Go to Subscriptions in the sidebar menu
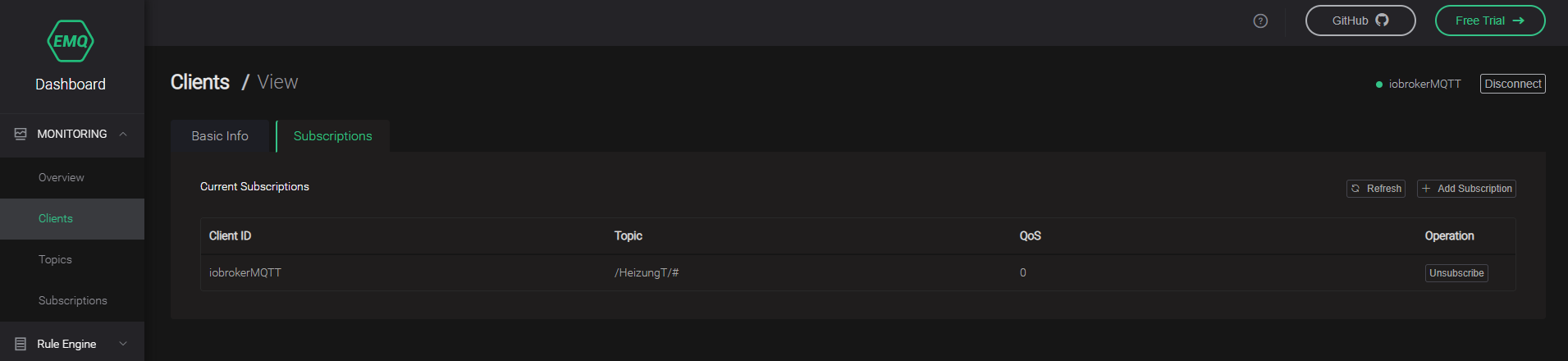Screen dimensions: 1568x361 (x=72, y=300)
